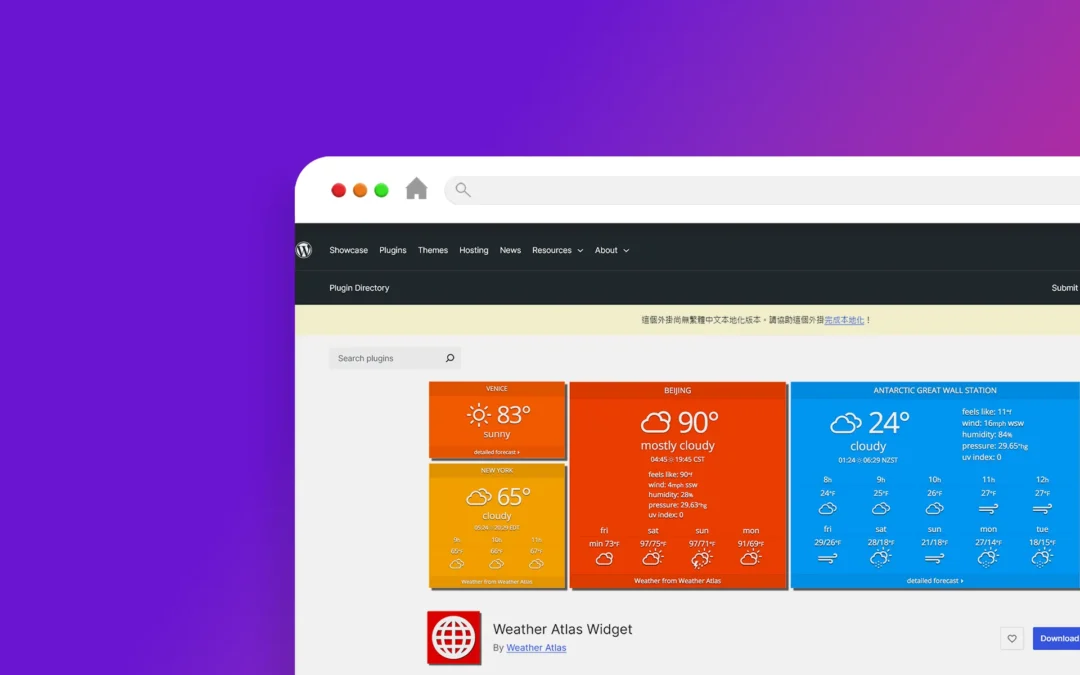
Task: Click the Search plugins magnifier icon
Action: (x=450, y=358)
